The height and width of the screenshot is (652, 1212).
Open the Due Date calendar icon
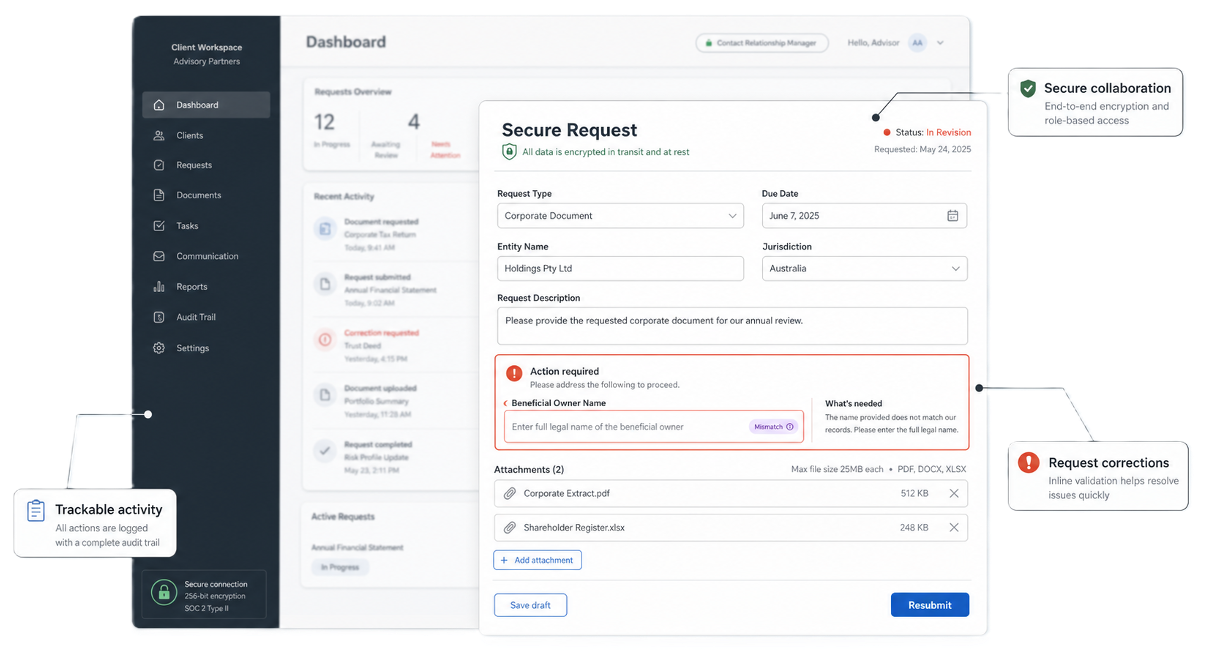[952, 216]
